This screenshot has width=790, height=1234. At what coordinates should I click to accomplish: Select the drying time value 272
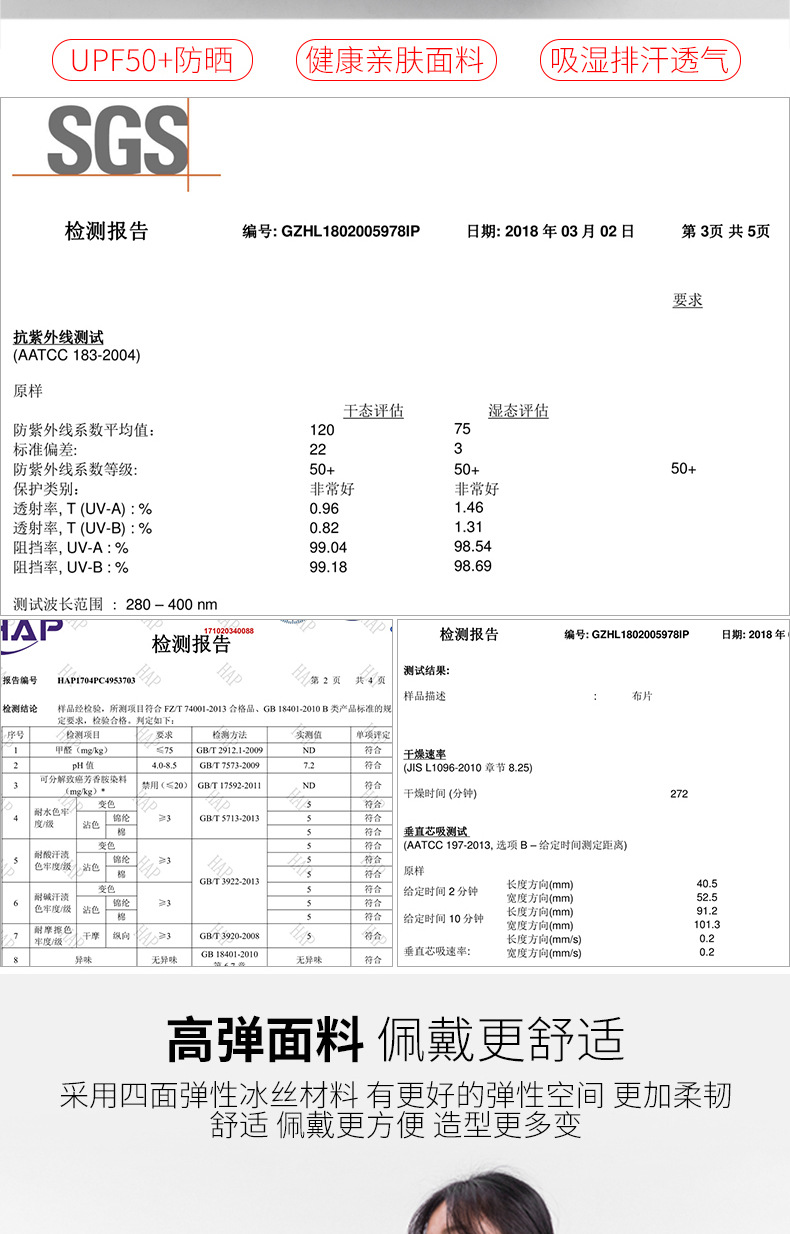679,794
